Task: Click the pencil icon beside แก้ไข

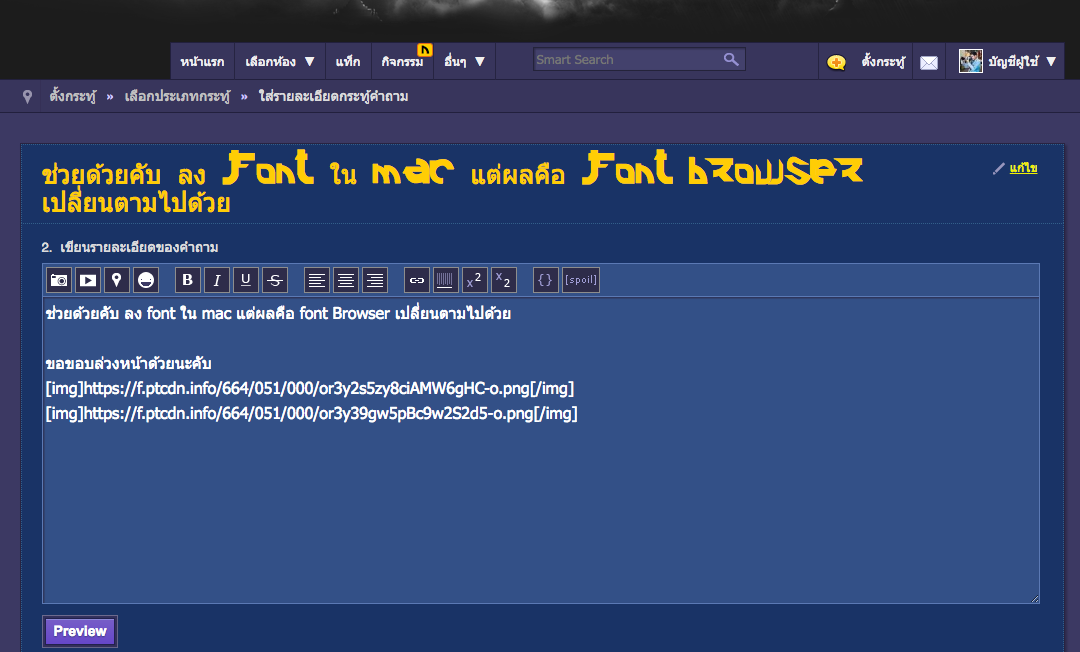Action: coord(998,169)
